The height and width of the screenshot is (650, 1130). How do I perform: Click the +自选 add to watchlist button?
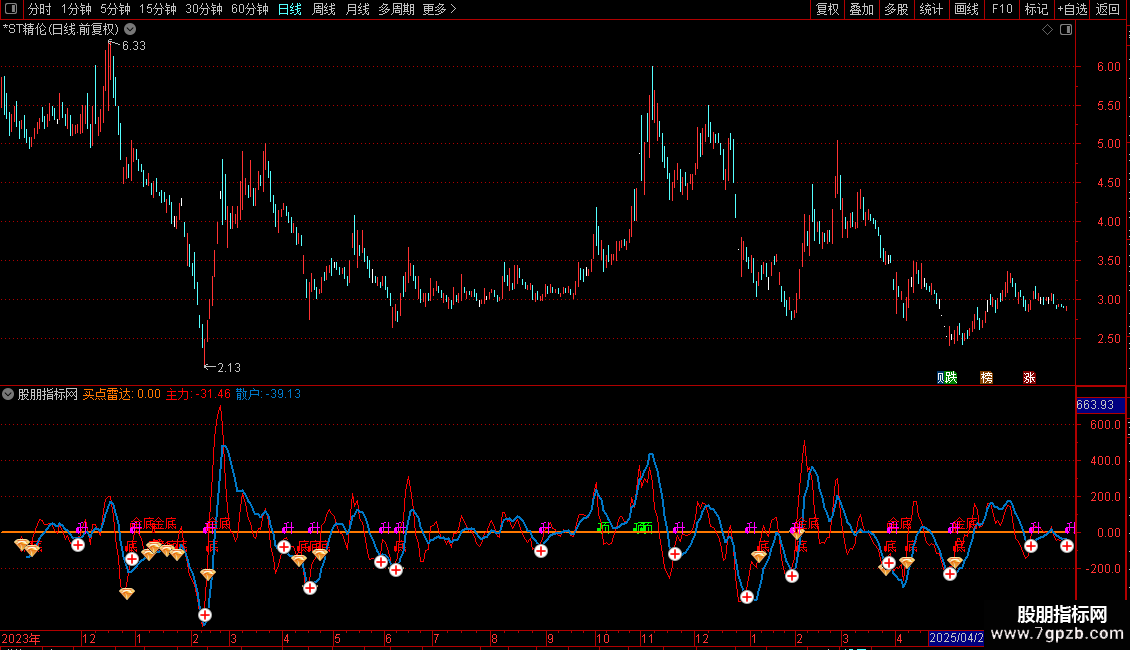[x=1071, y=9]
